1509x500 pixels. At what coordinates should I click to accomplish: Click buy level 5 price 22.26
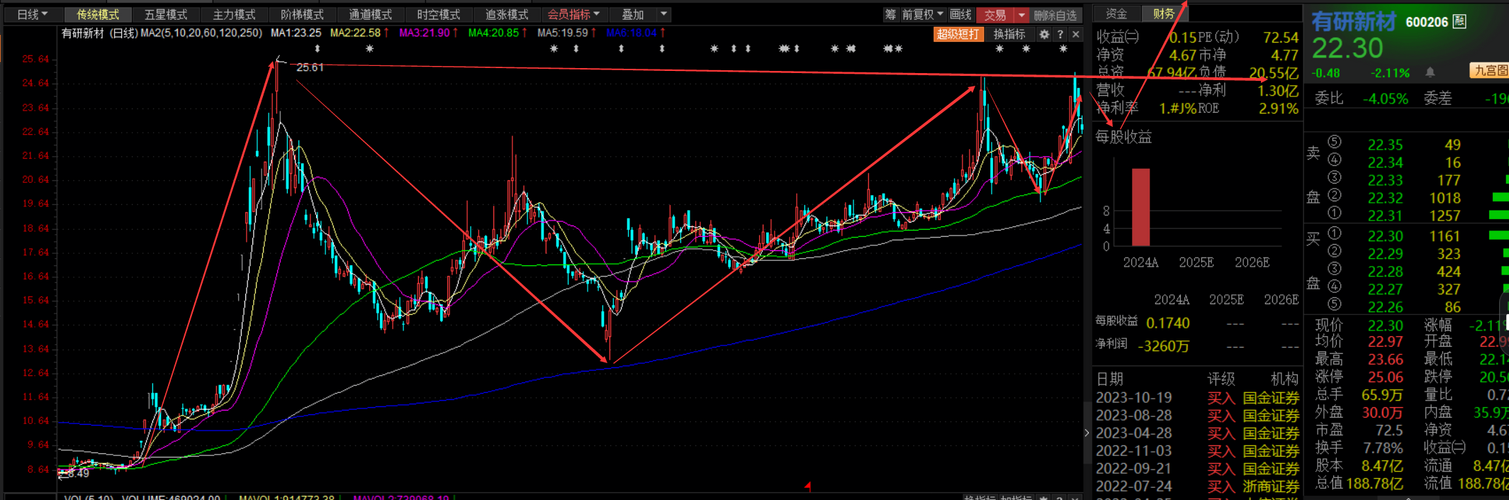pyautogui.click(x=1384, y=306)
